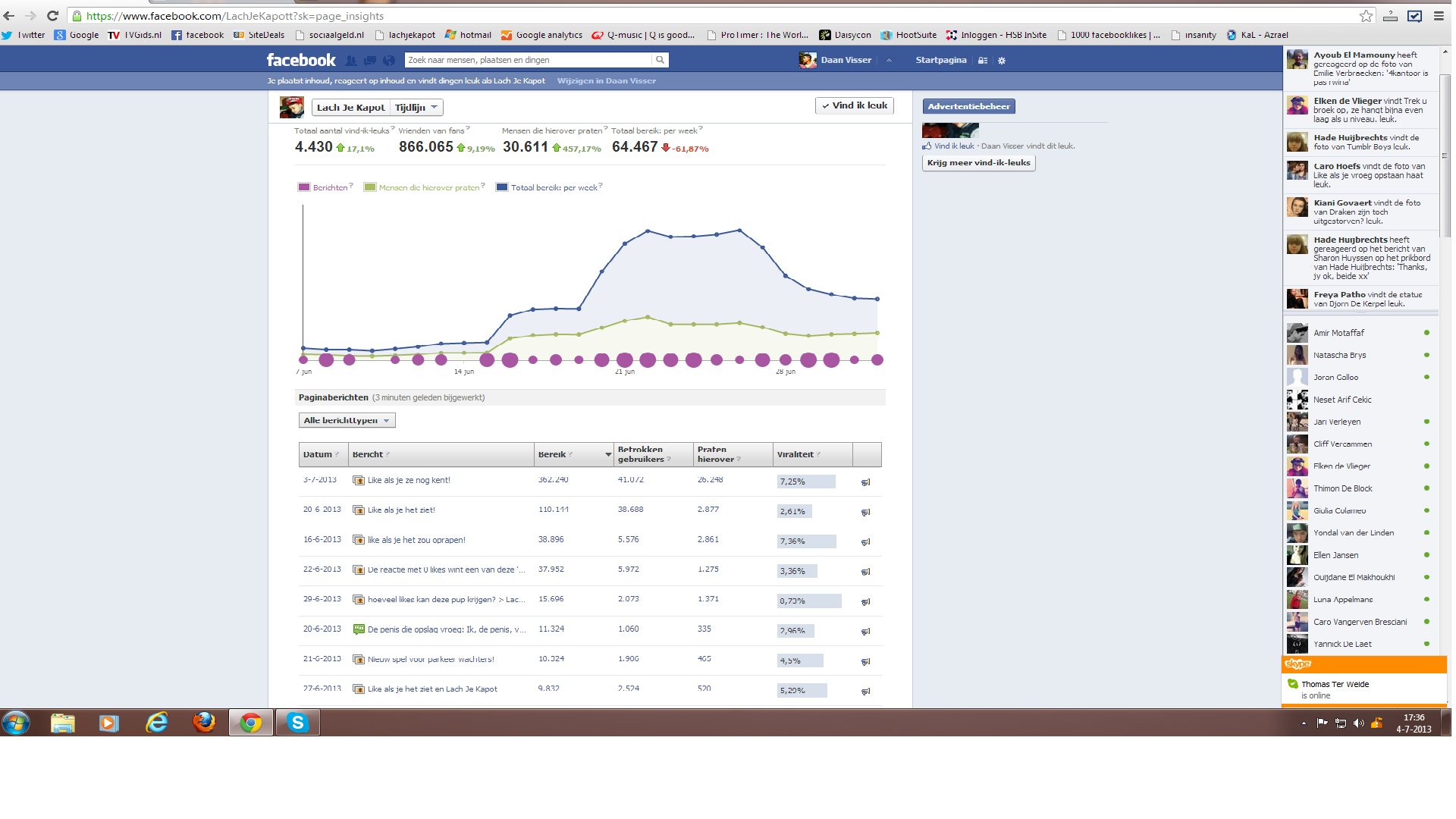Click Chrome bookmark star icon
Screen dimensions: 1456x819
click(1366, 16)
